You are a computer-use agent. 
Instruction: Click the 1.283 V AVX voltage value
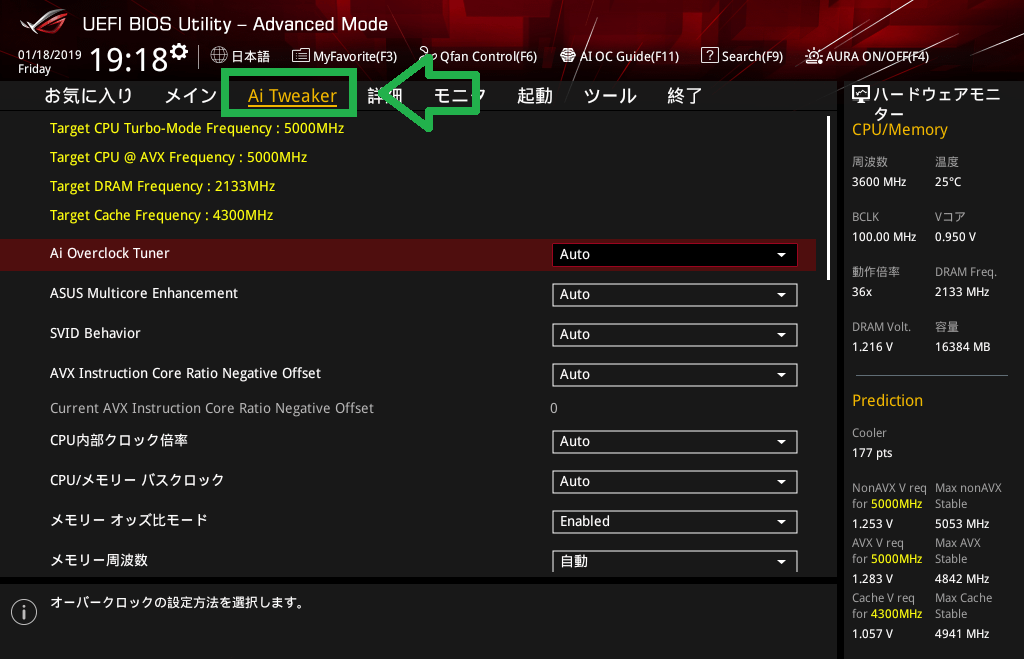[x=872, y=578]
